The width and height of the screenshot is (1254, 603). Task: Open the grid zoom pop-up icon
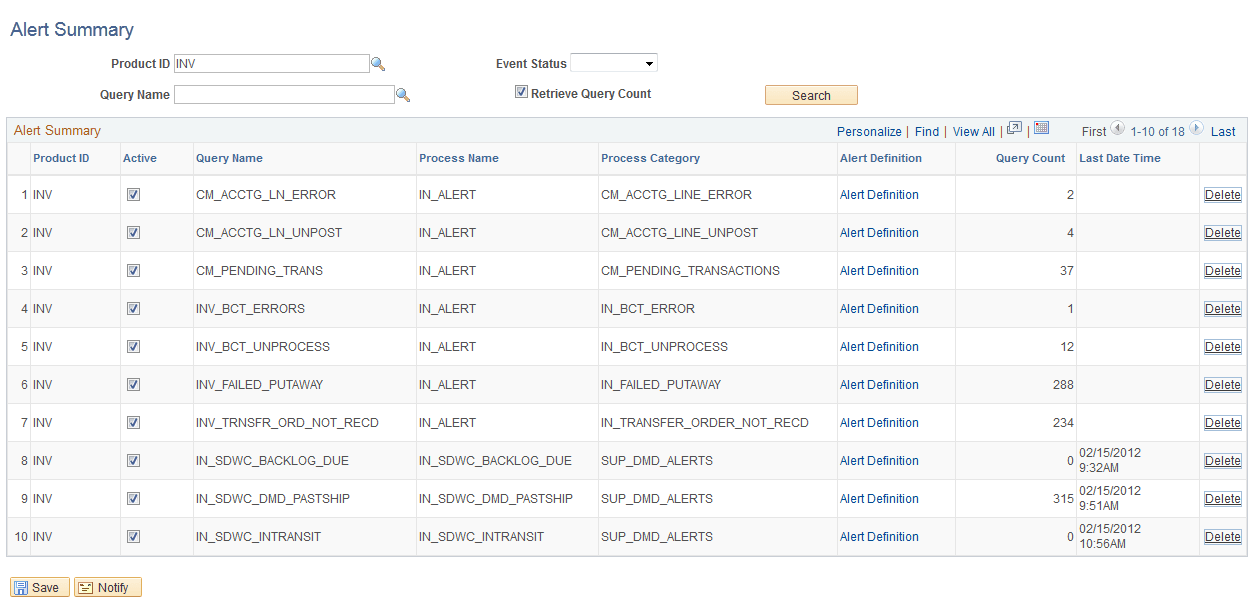pyautogui.click(x=1013, y=130)
